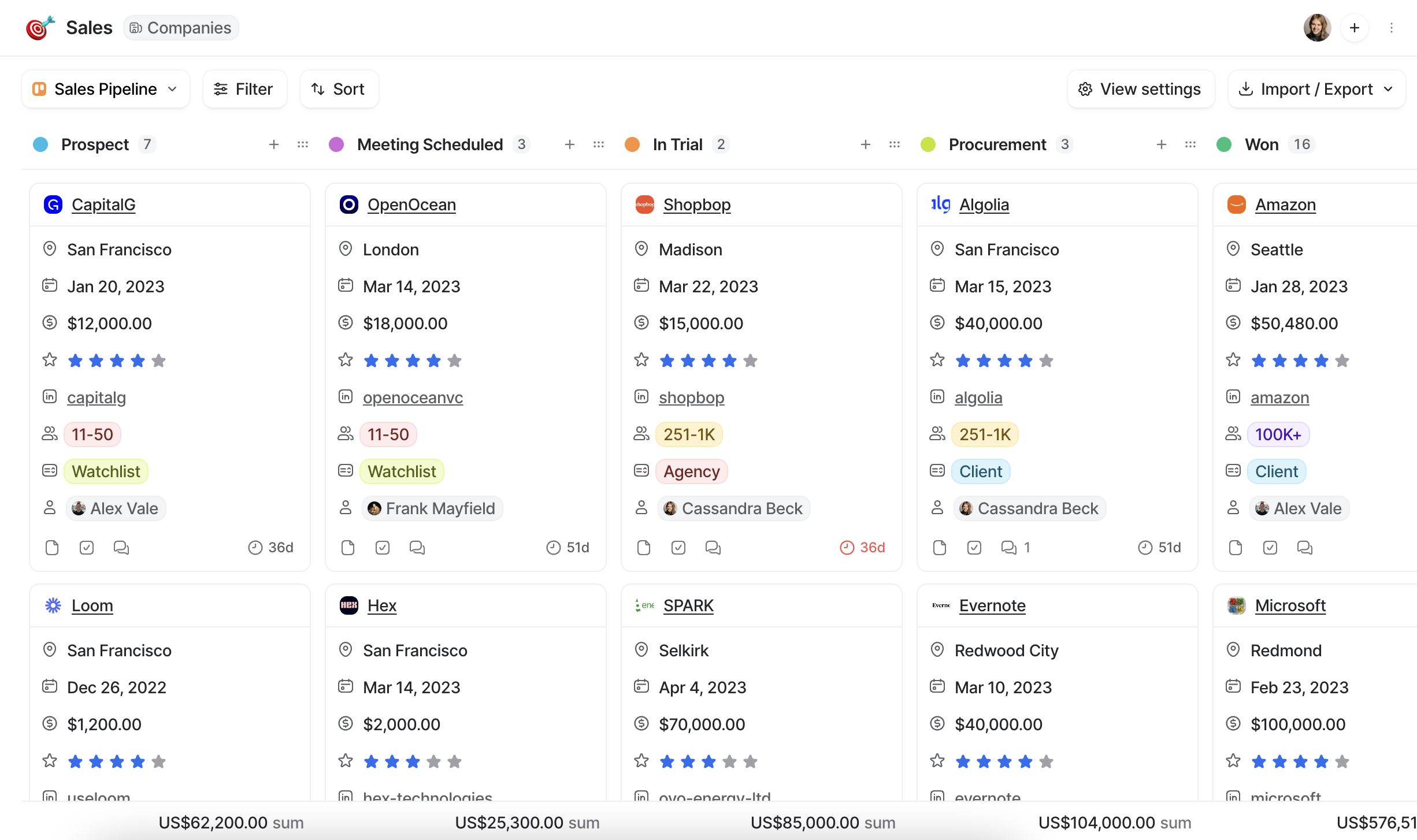The width and height of the screenshot is (1417, 840).
Task: Click the red 36d clock on Shopbop card
Action: click(x=862, y=548)
